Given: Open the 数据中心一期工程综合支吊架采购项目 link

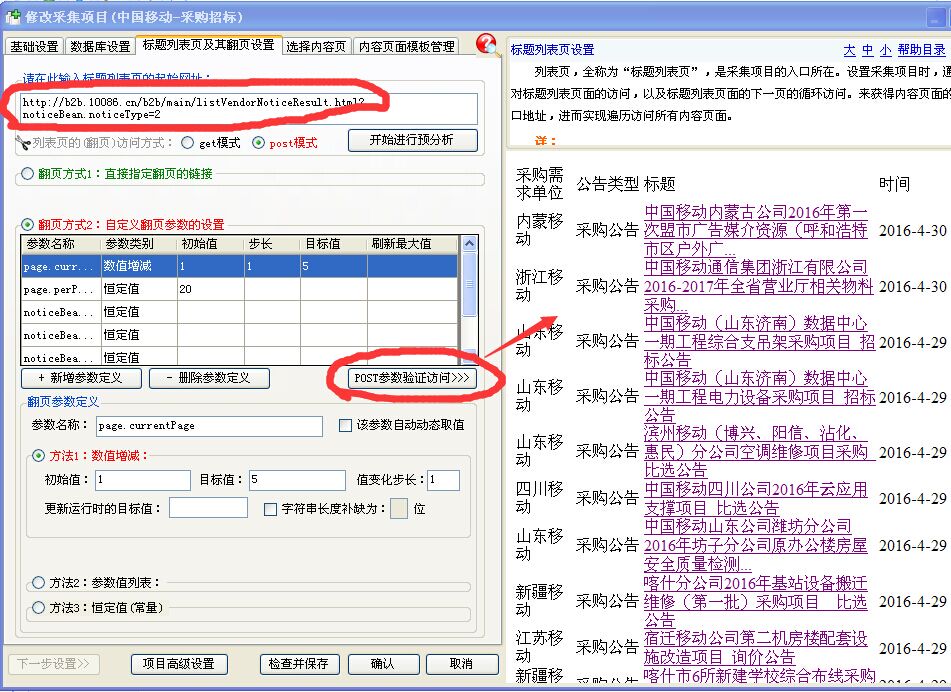Looking at the screenshot, I should click(x=759, y=341).
